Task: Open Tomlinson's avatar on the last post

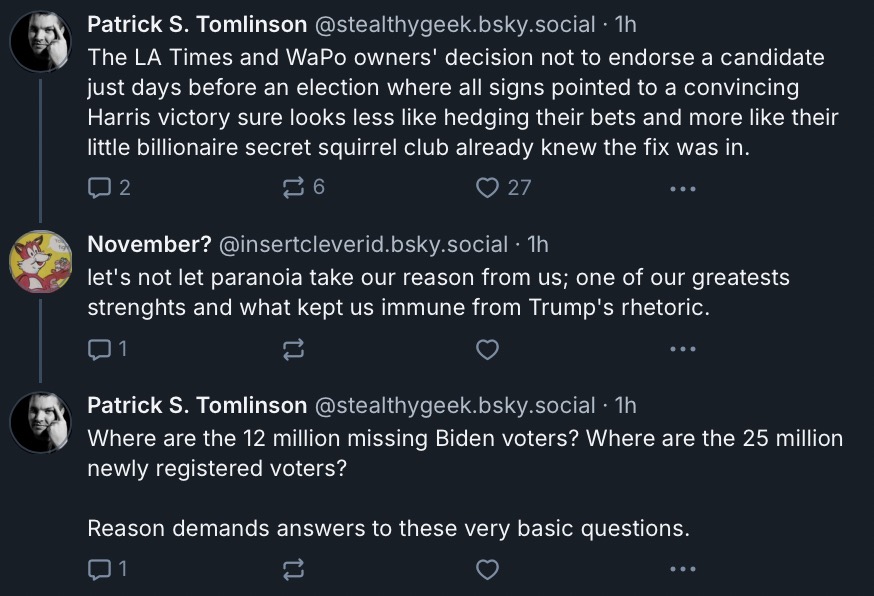Action: [x=41, y=422]
